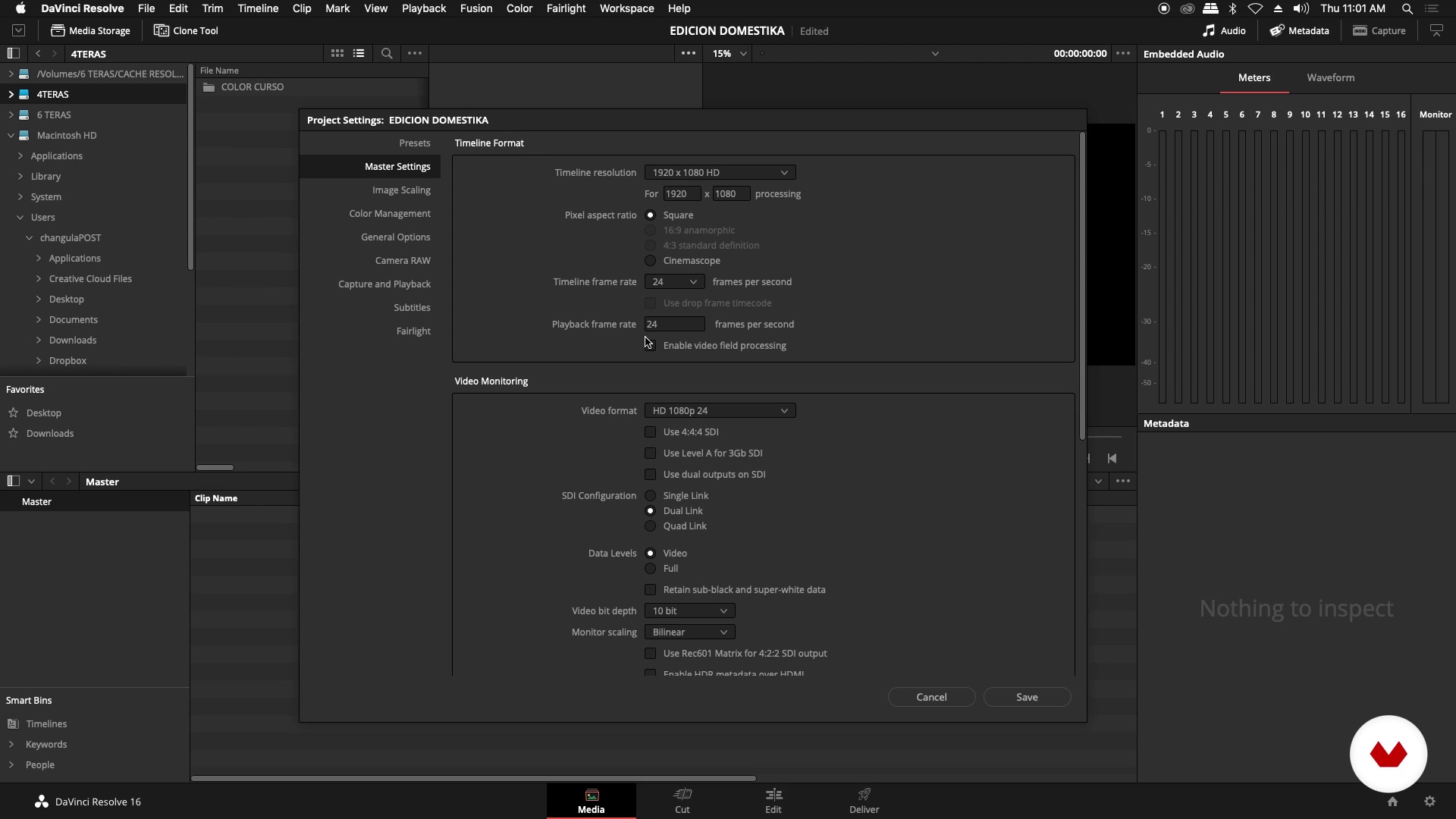Switch to the Waveform tab
1456x819 pixels.
click(1330, 77)
